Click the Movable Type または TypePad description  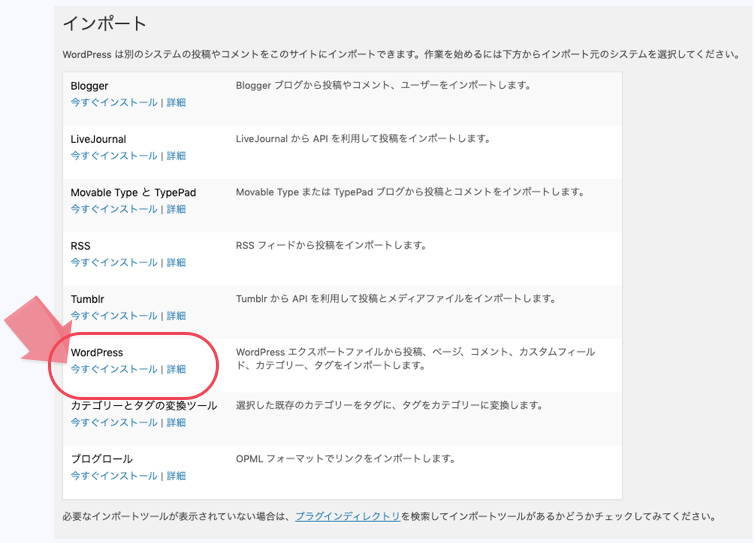[x=410, y=192]
